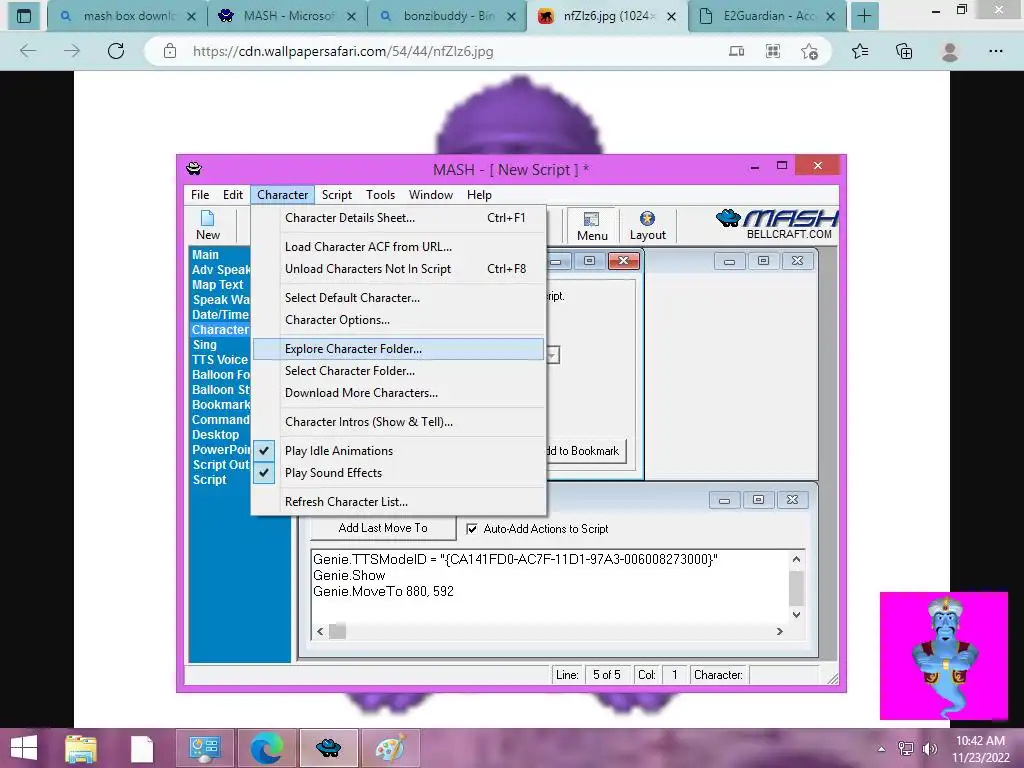Switch to MASH - Microsoft tab
Image resolution: width=1024 pixels, height=768 pixels.
[289, 16]
